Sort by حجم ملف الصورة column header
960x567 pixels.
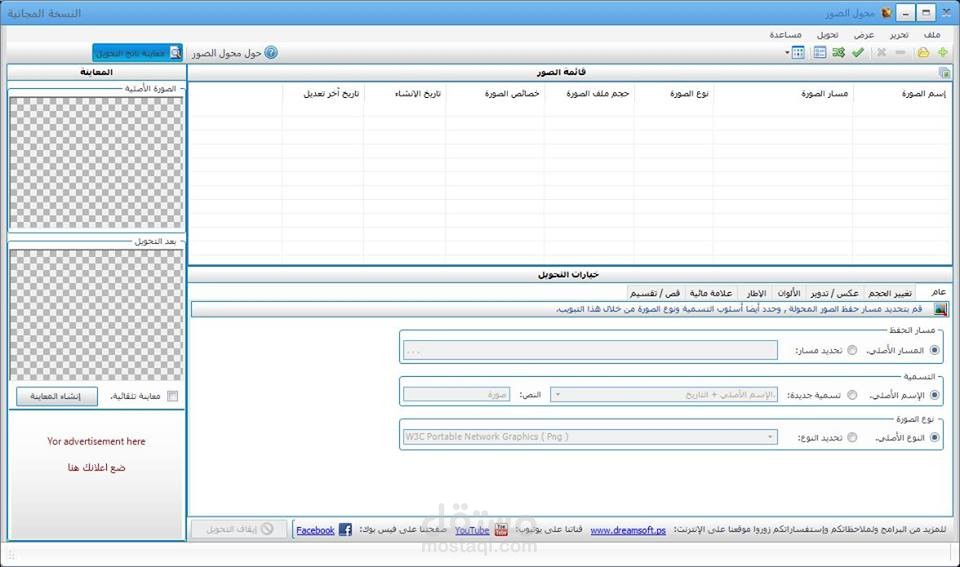589,94
